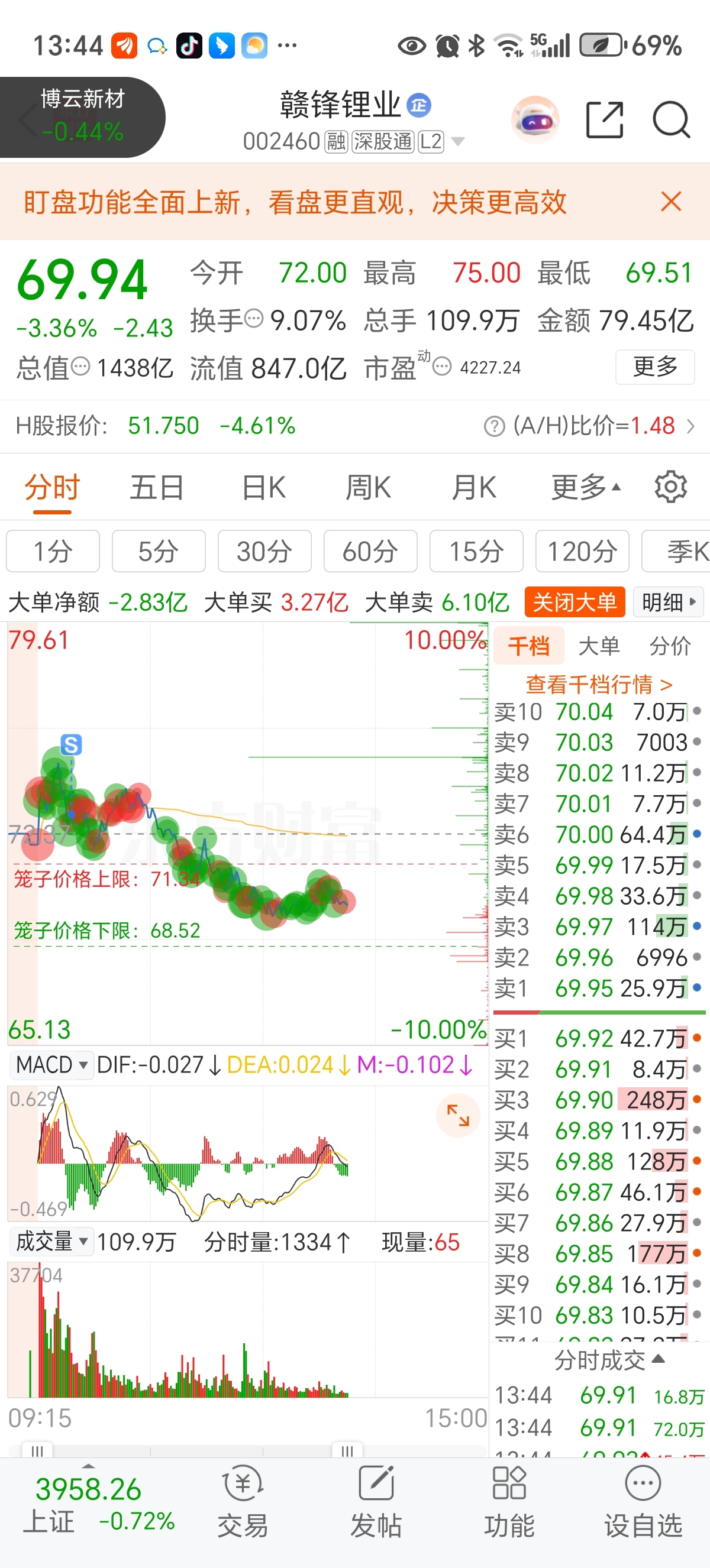This screenshot has width=710, height=1568.
Task: Expand the 明细 details arrow
Action: [669, 602]
